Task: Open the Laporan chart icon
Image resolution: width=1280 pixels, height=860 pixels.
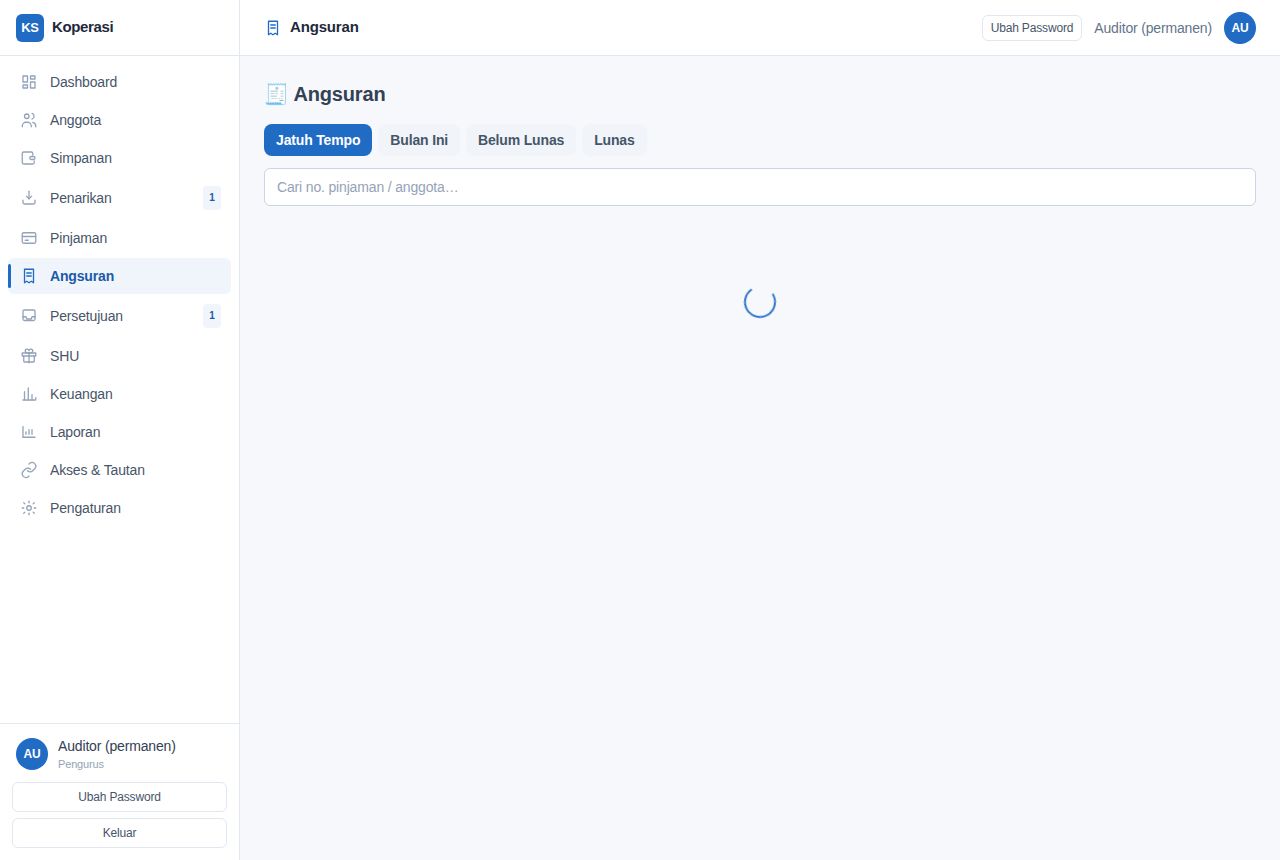Action: point(29,432)
